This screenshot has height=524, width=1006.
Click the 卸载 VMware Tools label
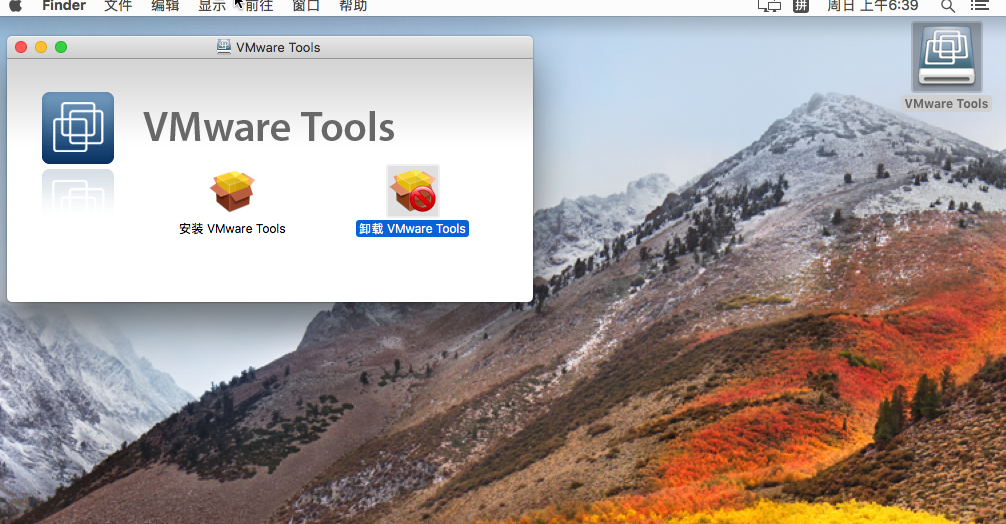coord(413,229)
